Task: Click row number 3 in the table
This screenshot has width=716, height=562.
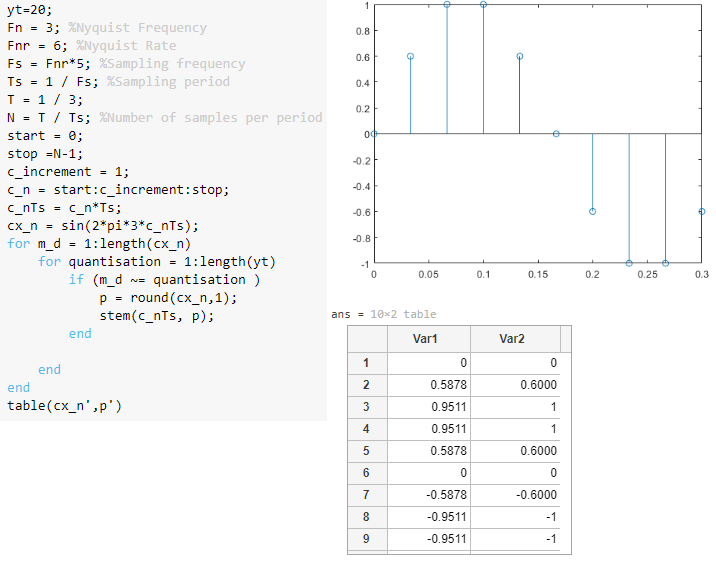Action: 367,407
